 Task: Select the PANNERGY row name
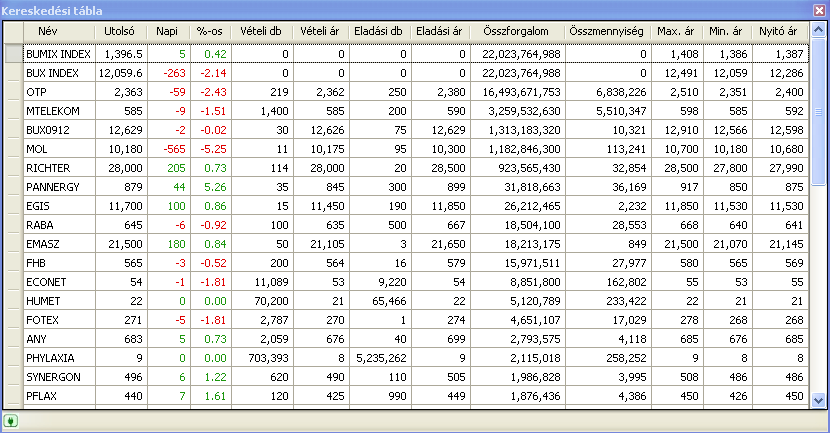pyautogui.click(x=53, y=187)
